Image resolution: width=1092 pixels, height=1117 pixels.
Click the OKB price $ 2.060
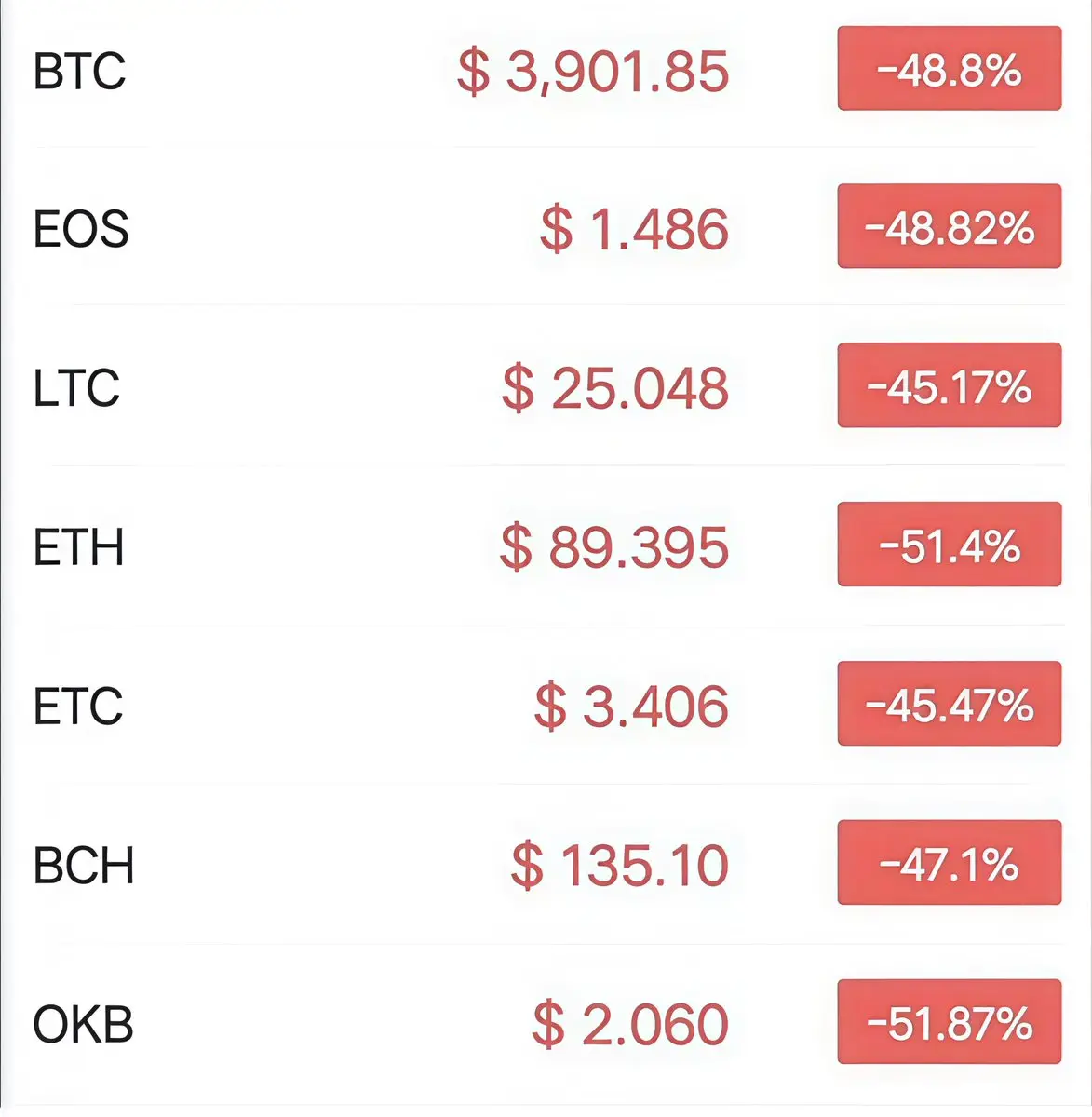tap(630, 1024)
